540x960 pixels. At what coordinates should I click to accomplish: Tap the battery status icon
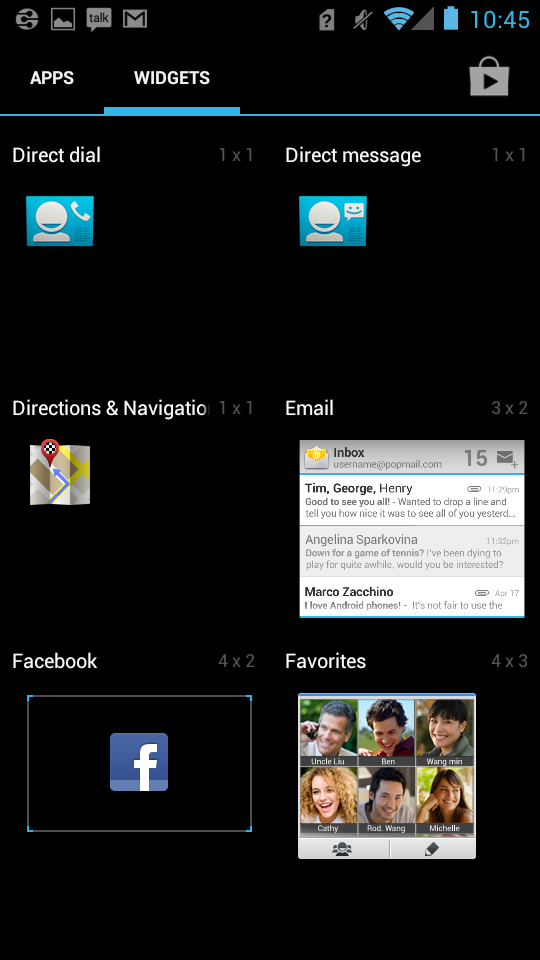[x=451, y=18]
